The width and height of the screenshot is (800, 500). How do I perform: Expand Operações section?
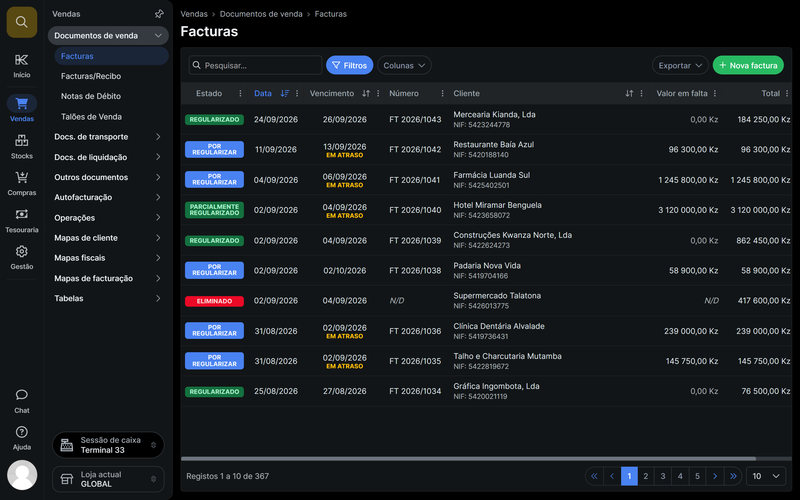108,218
